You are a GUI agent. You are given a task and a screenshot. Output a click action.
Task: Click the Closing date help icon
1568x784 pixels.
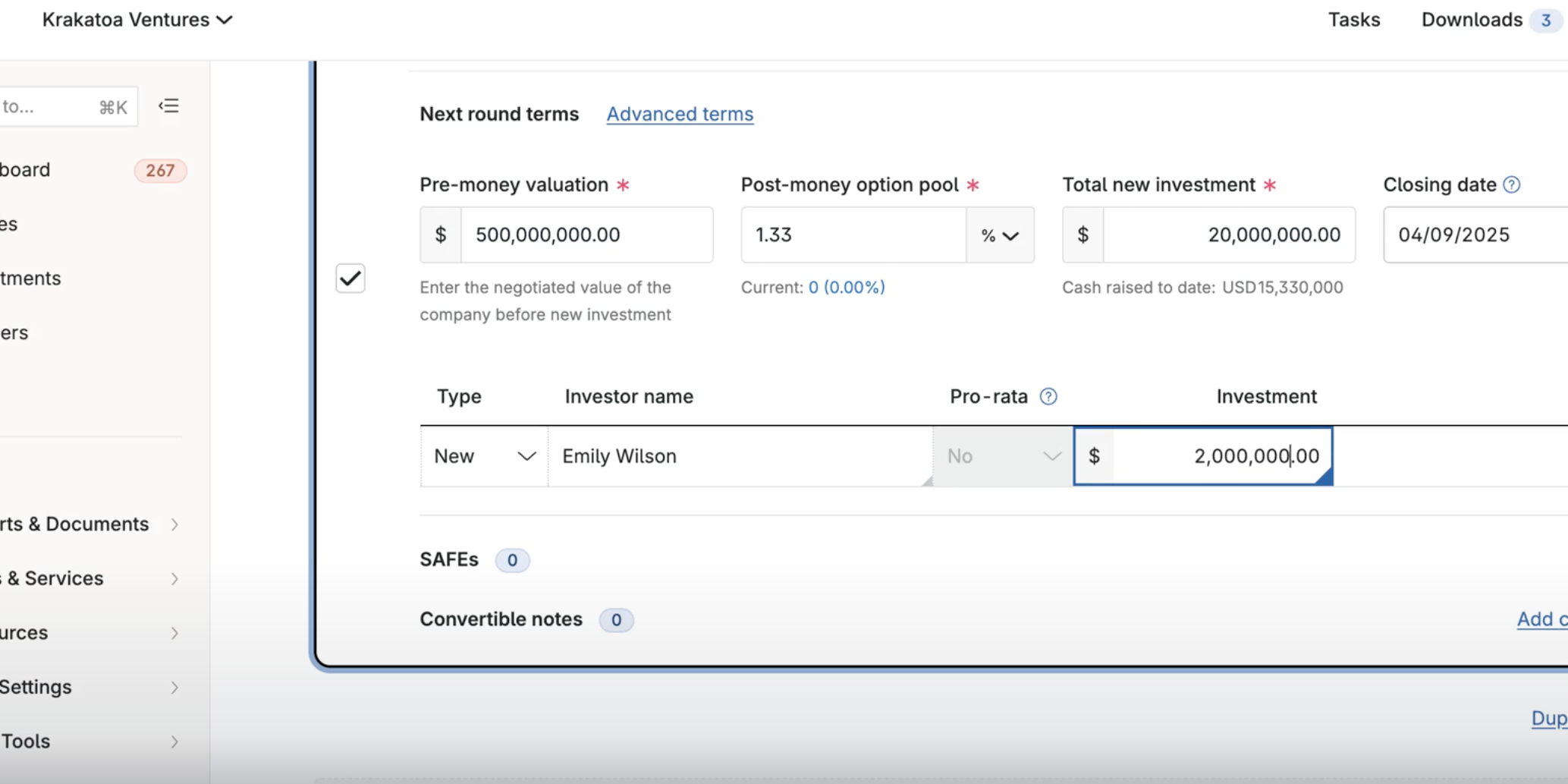click(1513, 184)
